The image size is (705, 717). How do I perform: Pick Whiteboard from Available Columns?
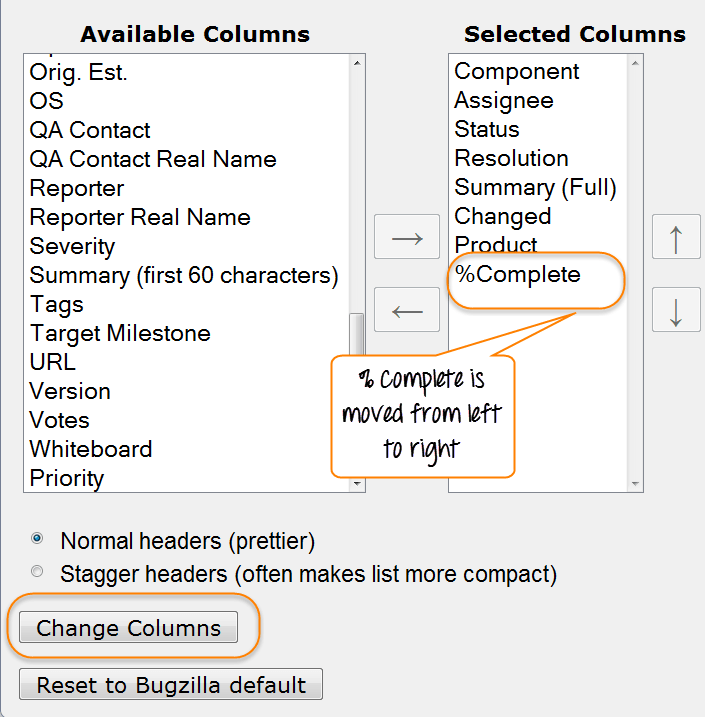point(90,449)
